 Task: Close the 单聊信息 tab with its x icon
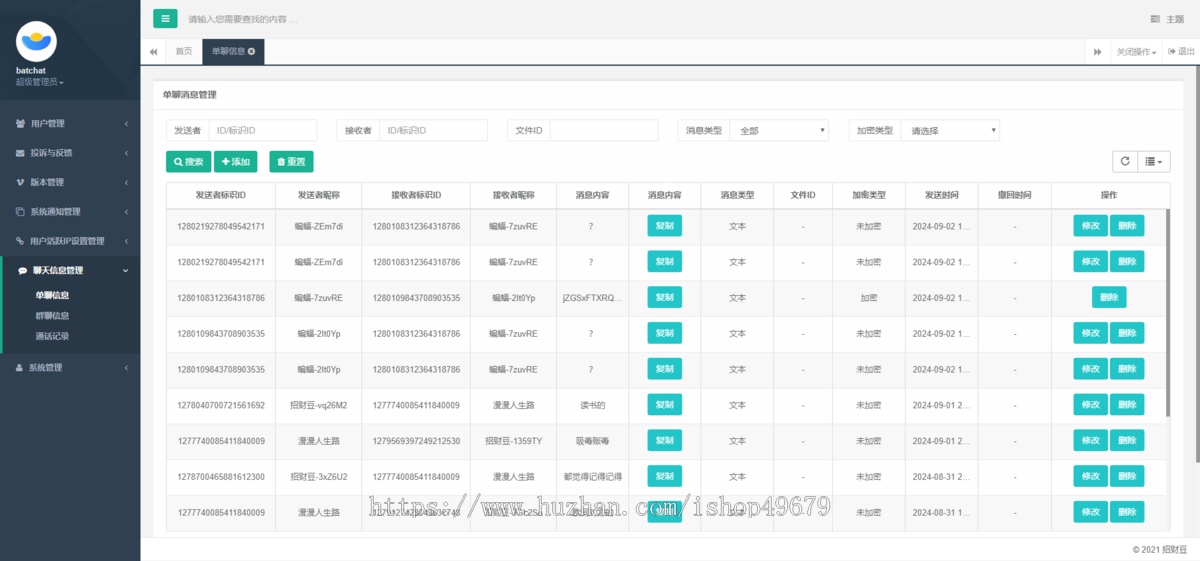tap(251, 51)
